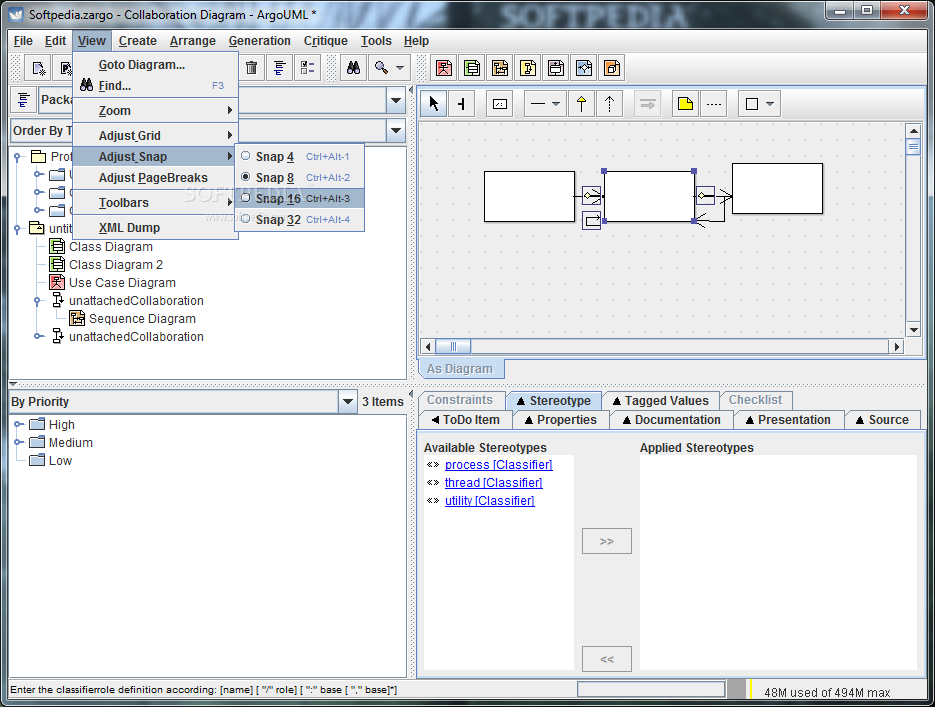Create a new Deployment diagram toolbar icon

[x=612, y=68]
